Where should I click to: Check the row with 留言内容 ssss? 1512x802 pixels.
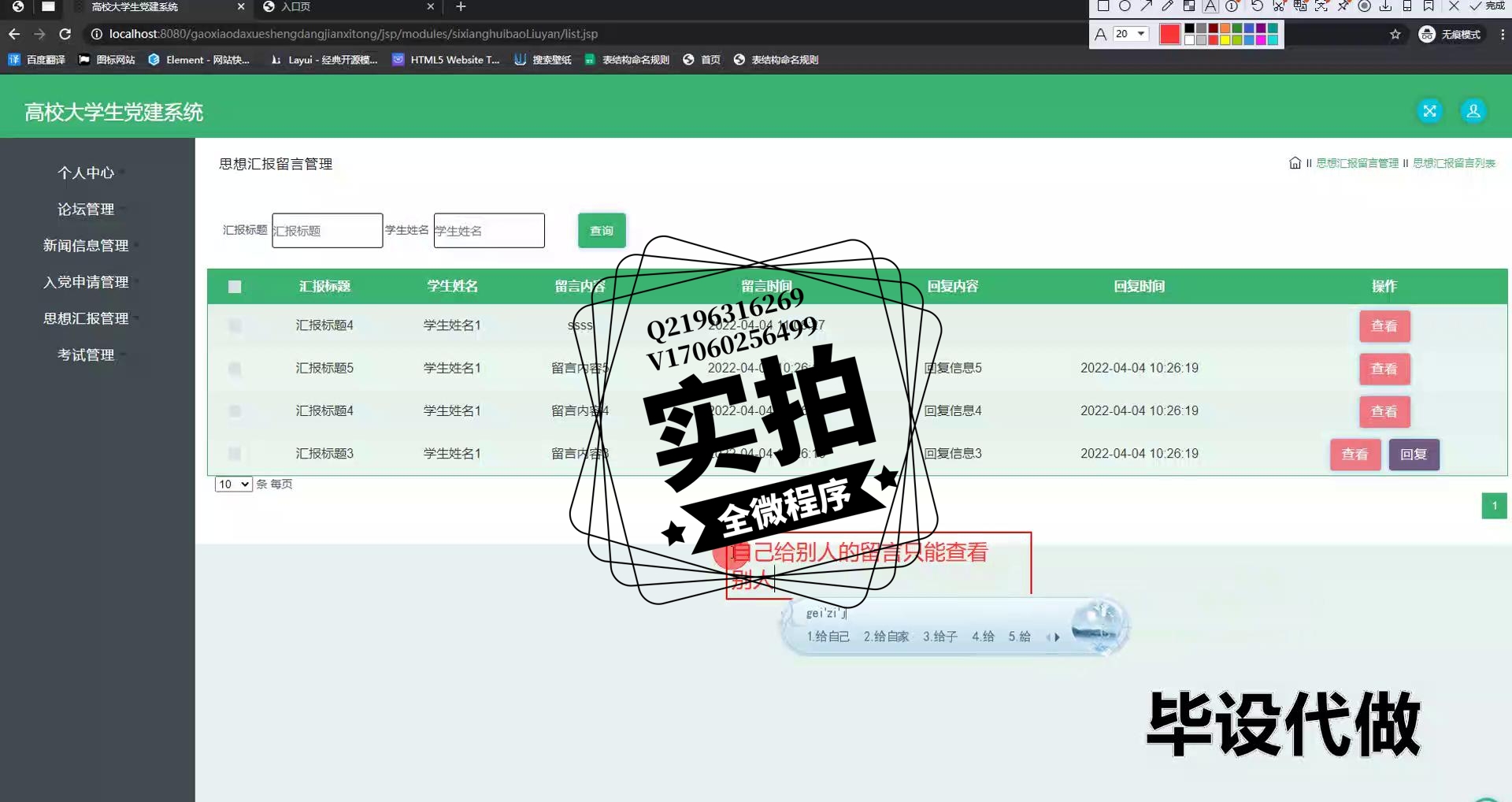coord(235,325)
